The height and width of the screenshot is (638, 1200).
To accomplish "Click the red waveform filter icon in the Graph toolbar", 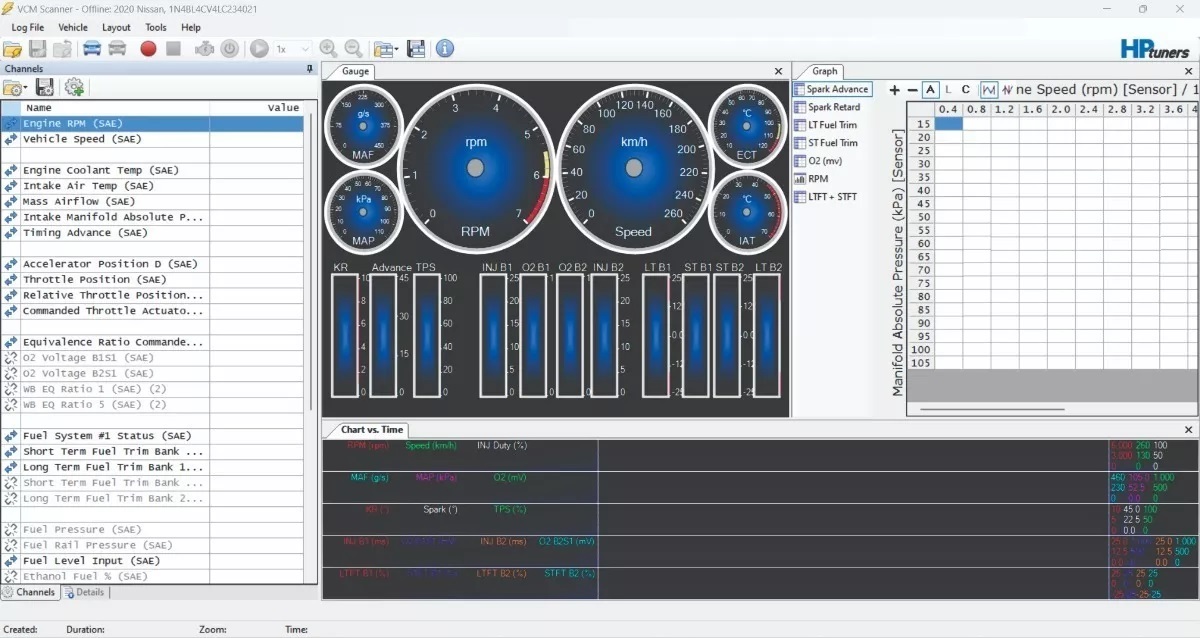I will (x=1007, y=90).
